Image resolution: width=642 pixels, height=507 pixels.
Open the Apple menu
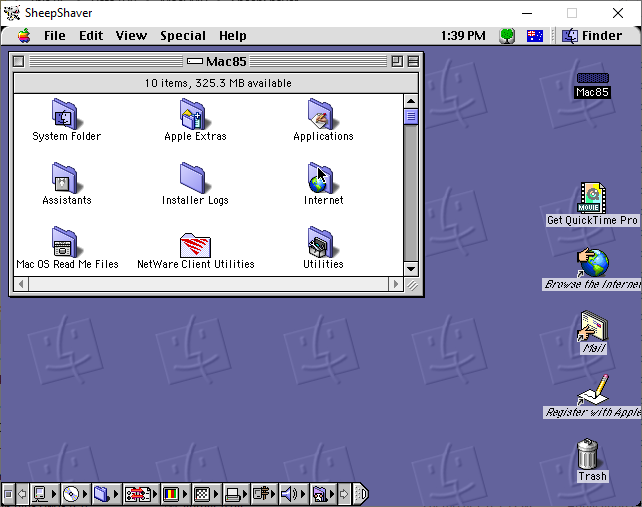click(x=24, y=36)
